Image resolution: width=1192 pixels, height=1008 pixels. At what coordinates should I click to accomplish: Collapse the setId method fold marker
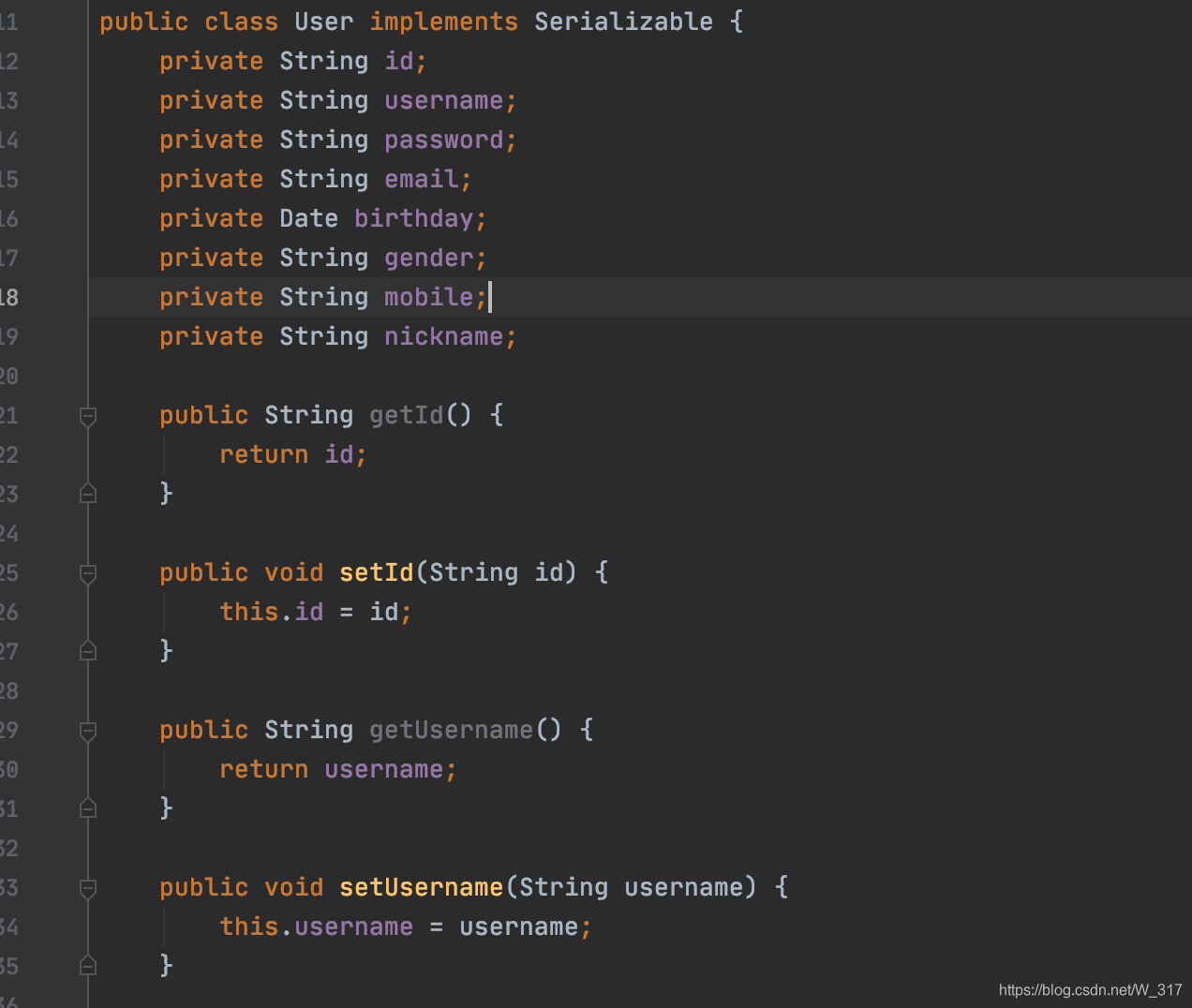click(x=88, y=574)
